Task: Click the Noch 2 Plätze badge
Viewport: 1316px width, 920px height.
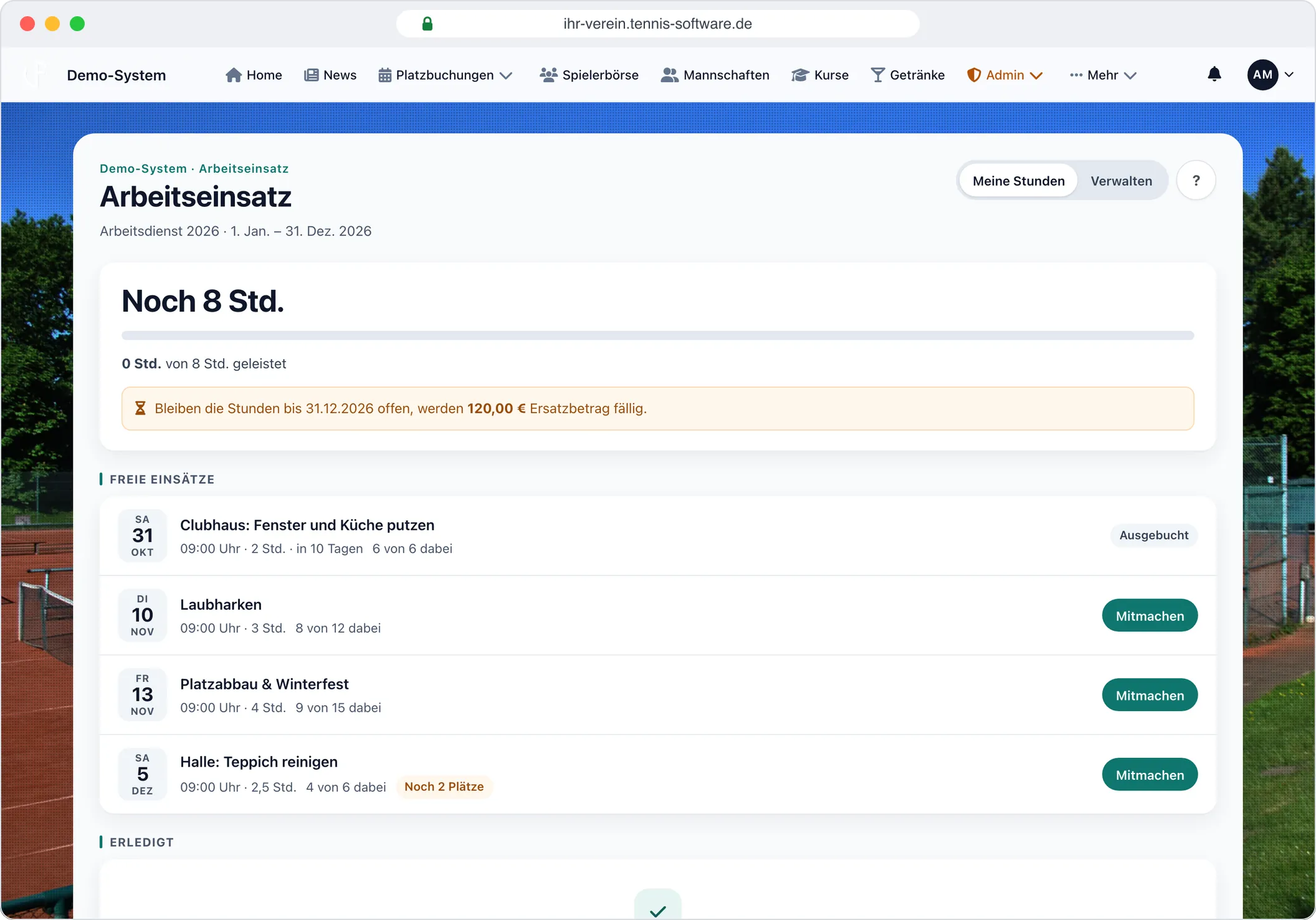Action: tap(444, 787)
